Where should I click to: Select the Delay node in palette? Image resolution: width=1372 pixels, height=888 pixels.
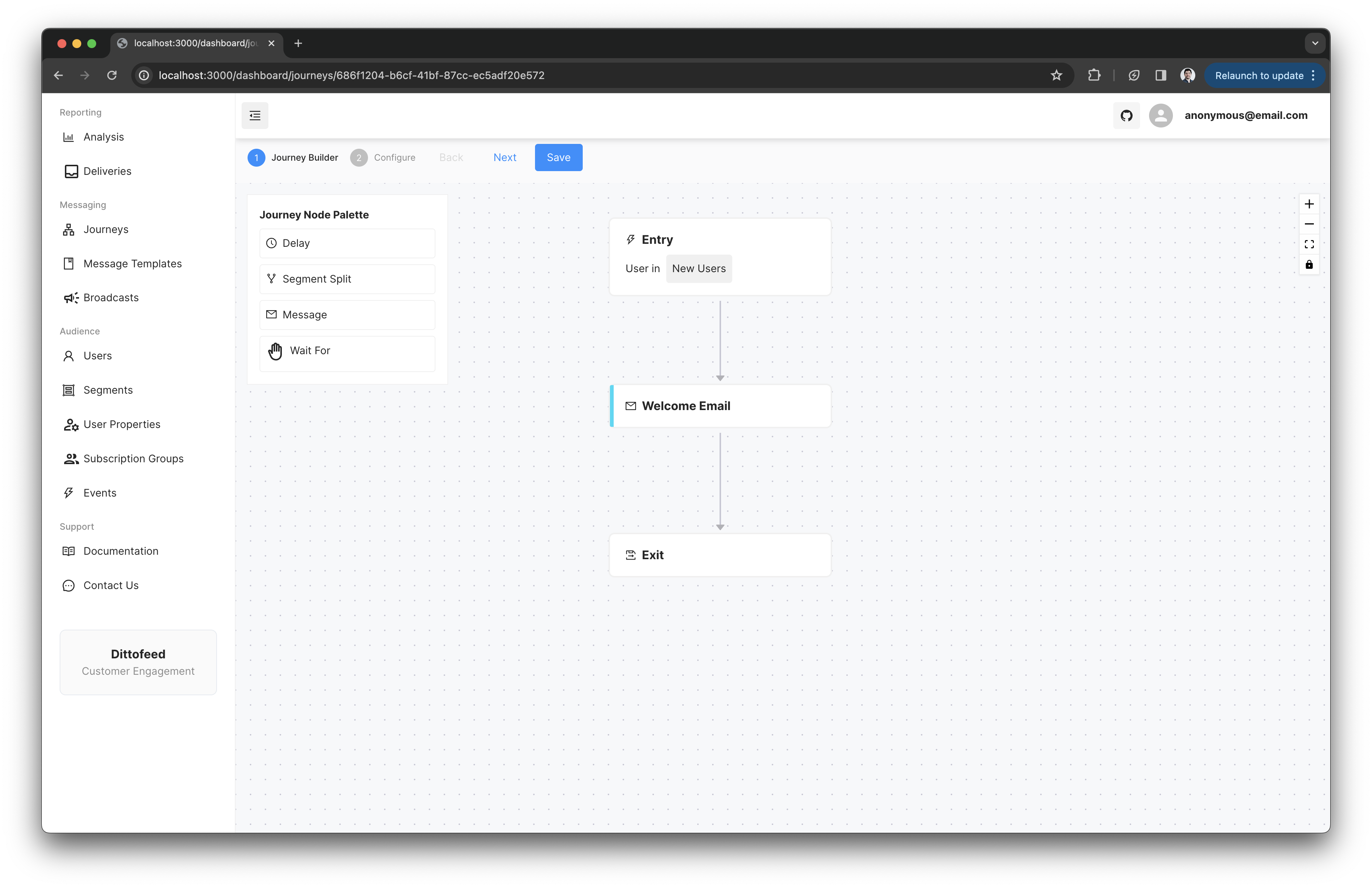tap(347, 243)
